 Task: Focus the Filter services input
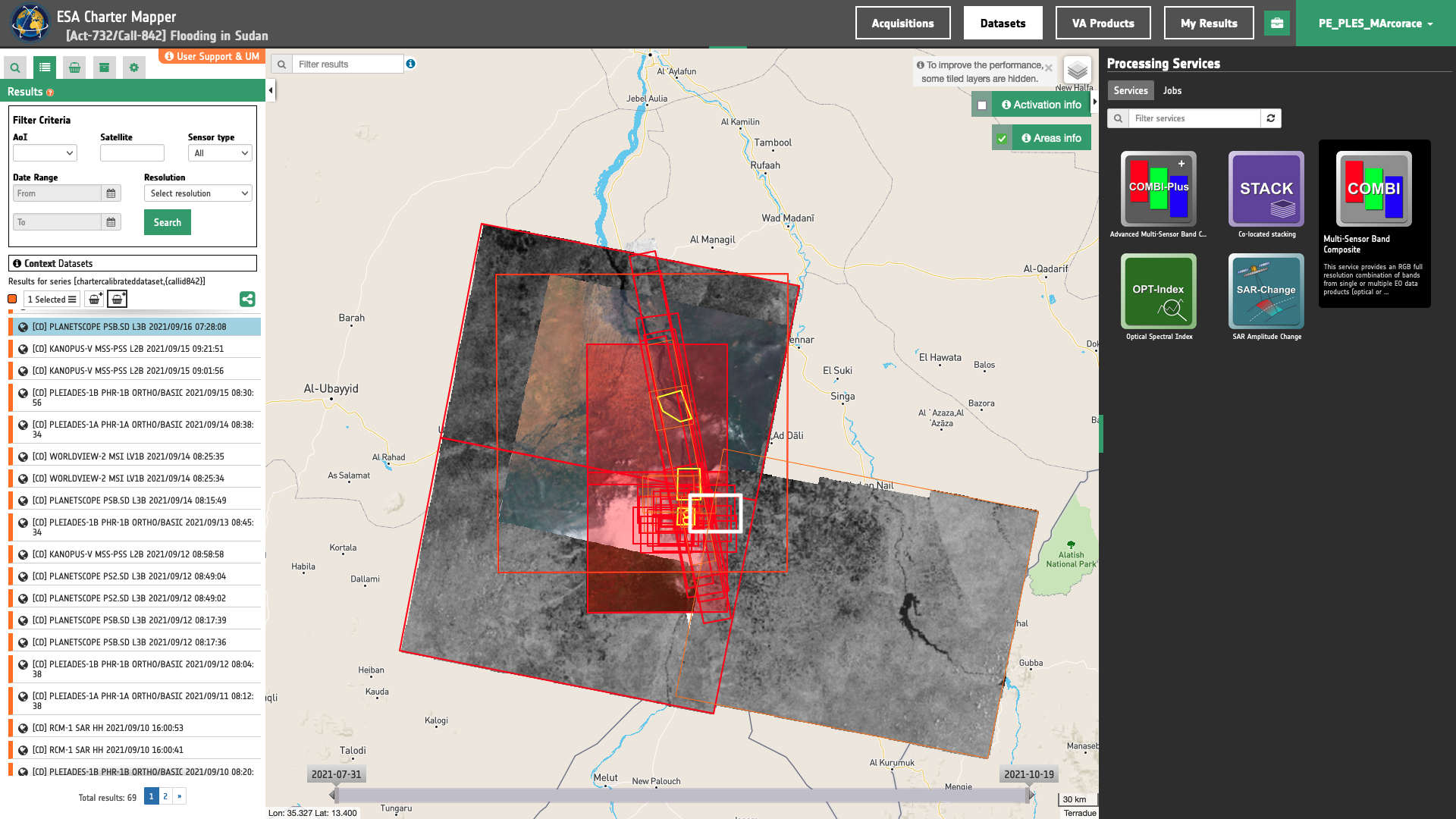1194,118
